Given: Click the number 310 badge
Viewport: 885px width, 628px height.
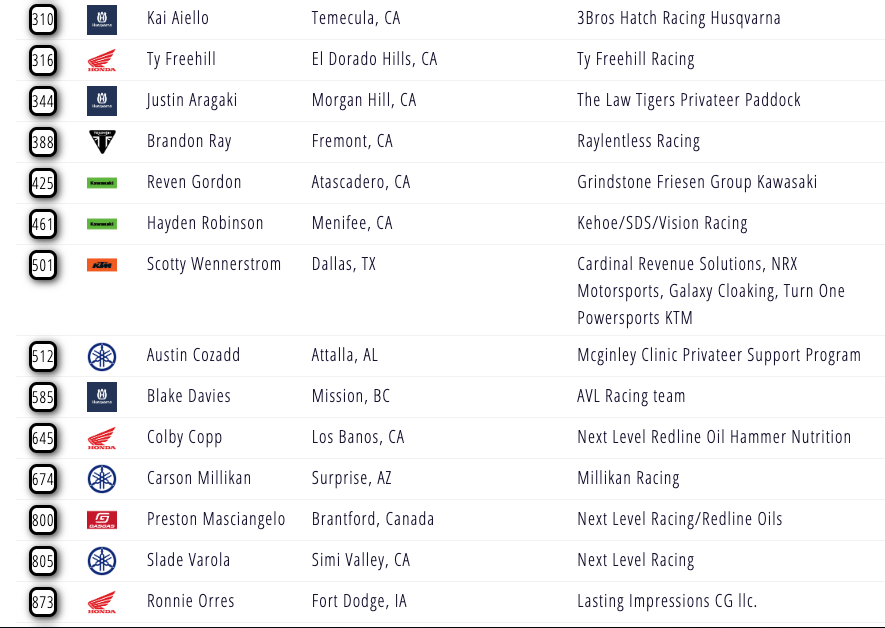Looking at the screenshot, I should (x=43, y=19).
